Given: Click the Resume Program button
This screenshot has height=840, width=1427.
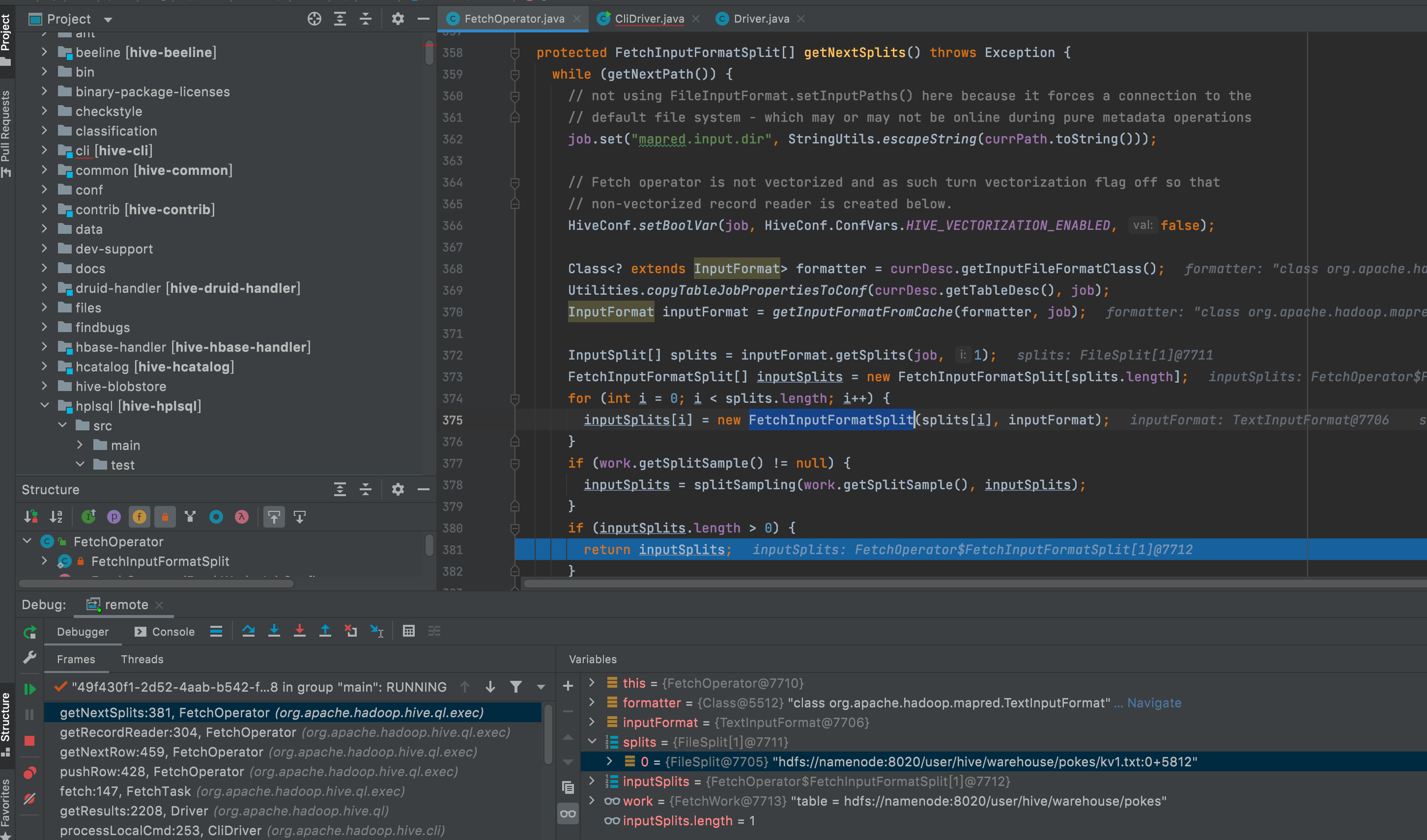Looking at the screenshot, I should [x=30, y=689].
